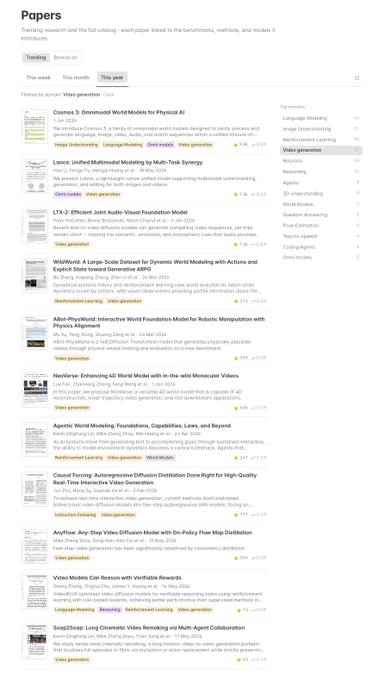This screenshot has height=680, width=372.
Task: Clear the Video generation domain filter
Action: (108, 95)
